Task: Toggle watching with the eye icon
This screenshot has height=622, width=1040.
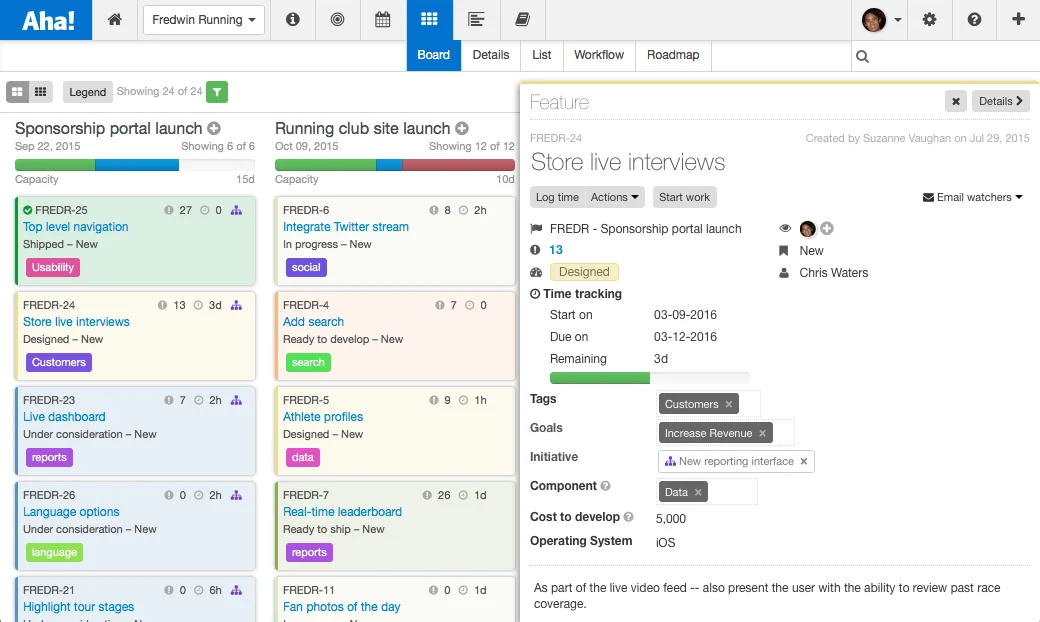Action: point(785,228)
